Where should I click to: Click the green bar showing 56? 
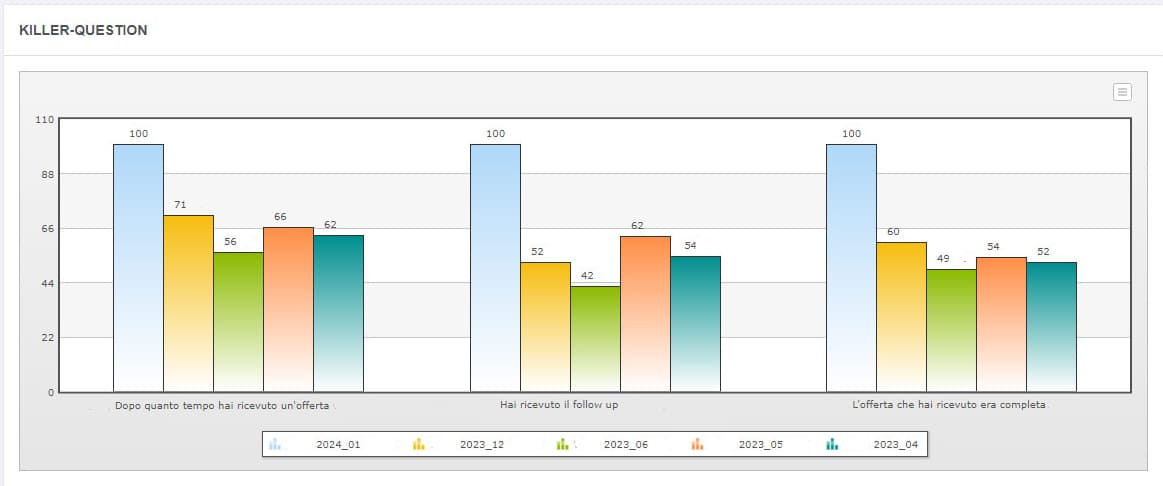(238, 321)
